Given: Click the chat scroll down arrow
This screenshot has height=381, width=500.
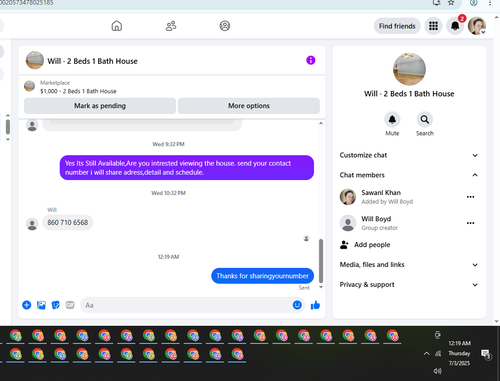Looking at the screenshot, I should 321,287.
